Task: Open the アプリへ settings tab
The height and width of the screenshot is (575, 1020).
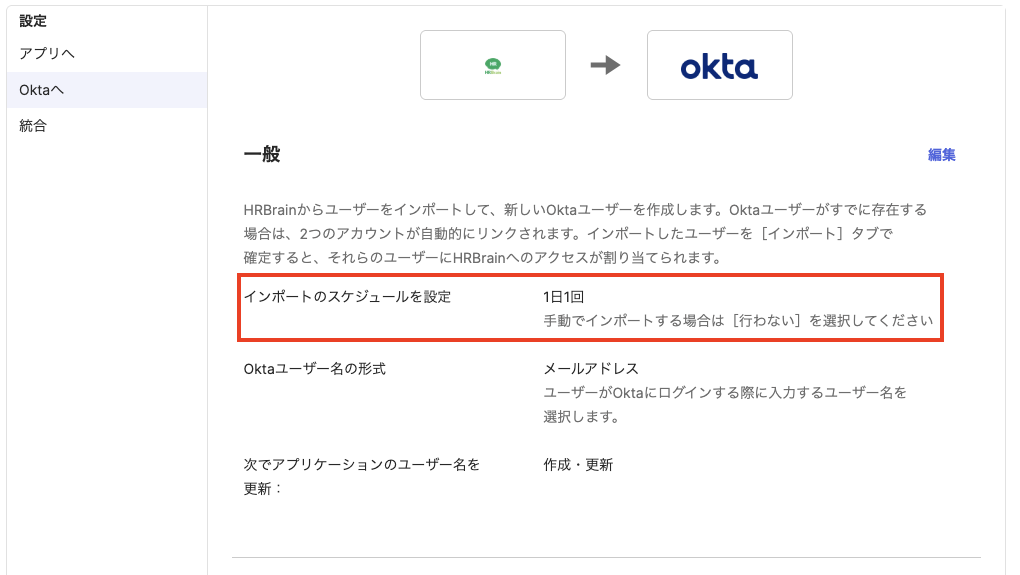Action: pyautogui.click(x=47, y=53)
